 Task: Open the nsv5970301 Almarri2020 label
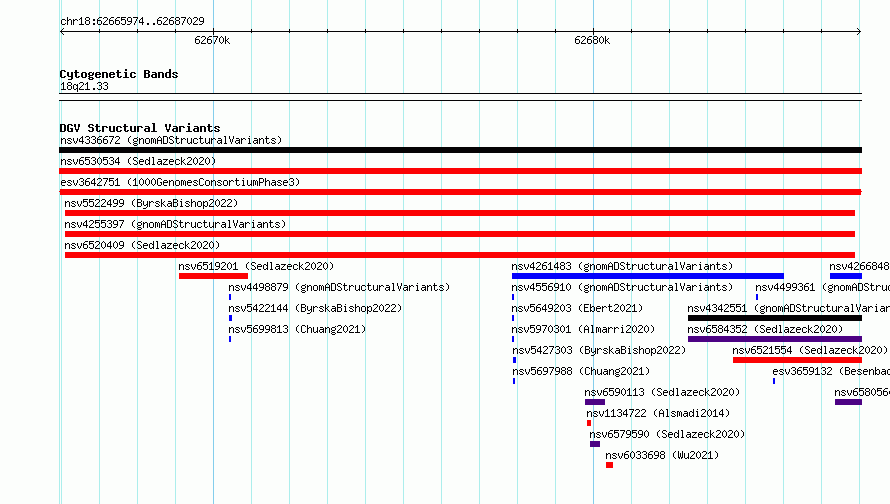coord(583,329)
